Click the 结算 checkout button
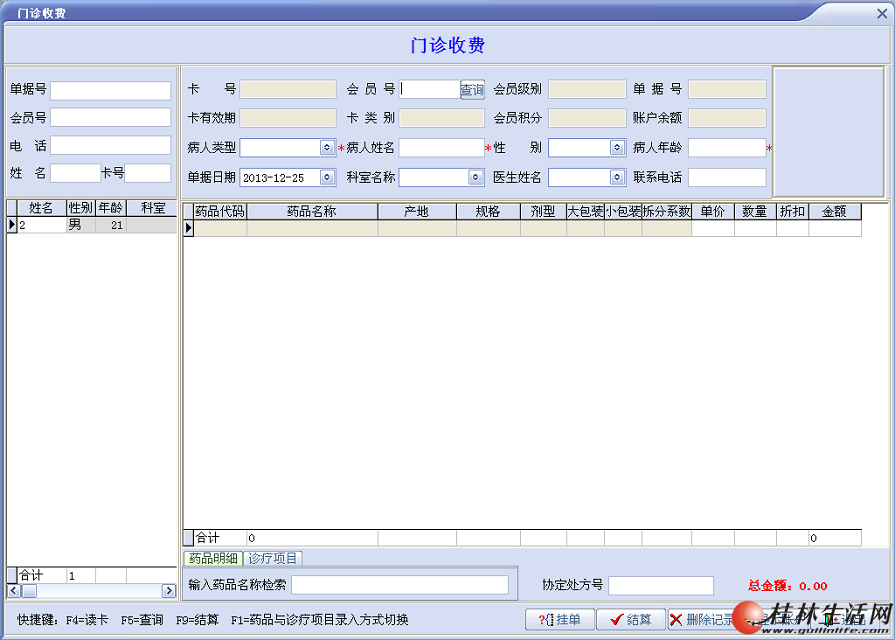895x640 pixels. (630, 620)
